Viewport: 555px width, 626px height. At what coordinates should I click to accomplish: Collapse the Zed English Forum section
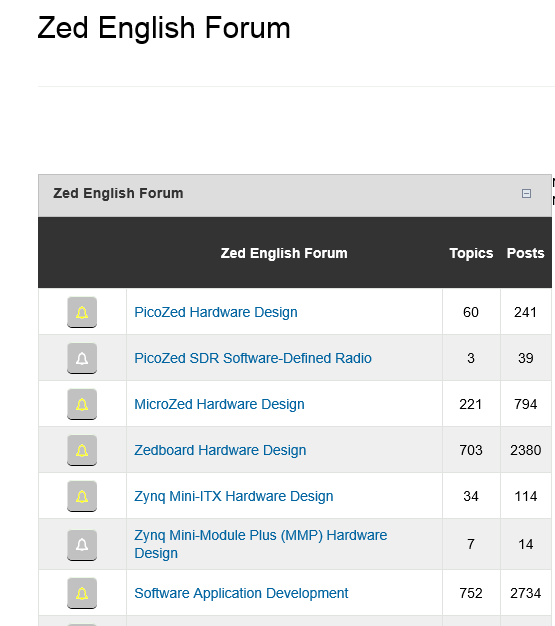526,194
